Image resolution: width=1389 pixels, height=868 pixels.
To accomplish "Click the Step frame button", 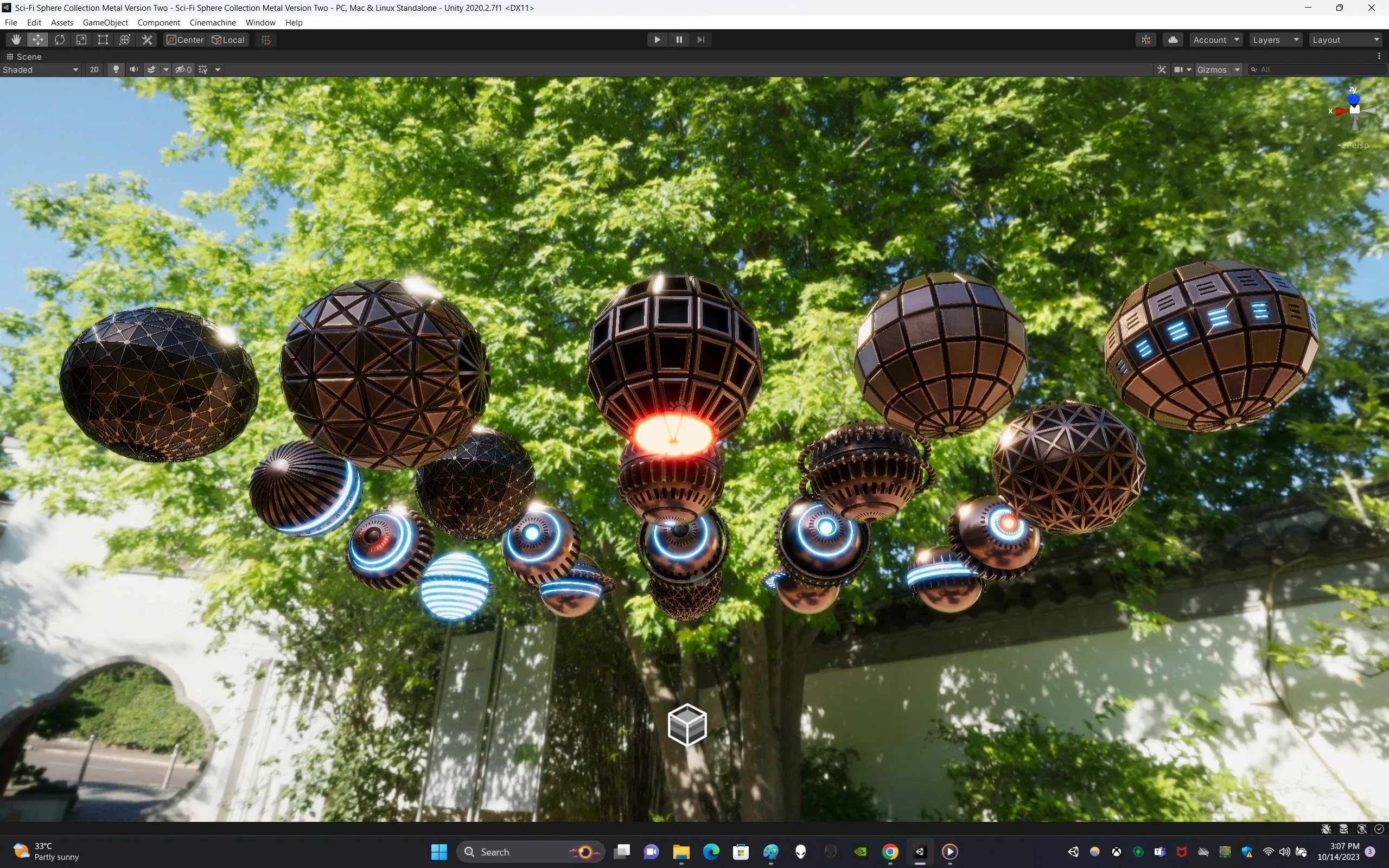I will point(701,40).
